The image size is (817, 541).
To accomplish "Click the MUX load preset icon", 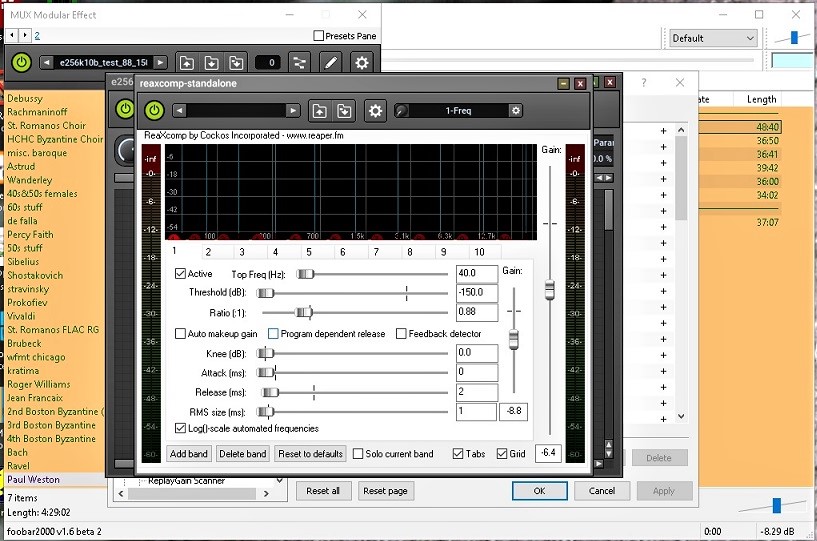I will [187, 63].
